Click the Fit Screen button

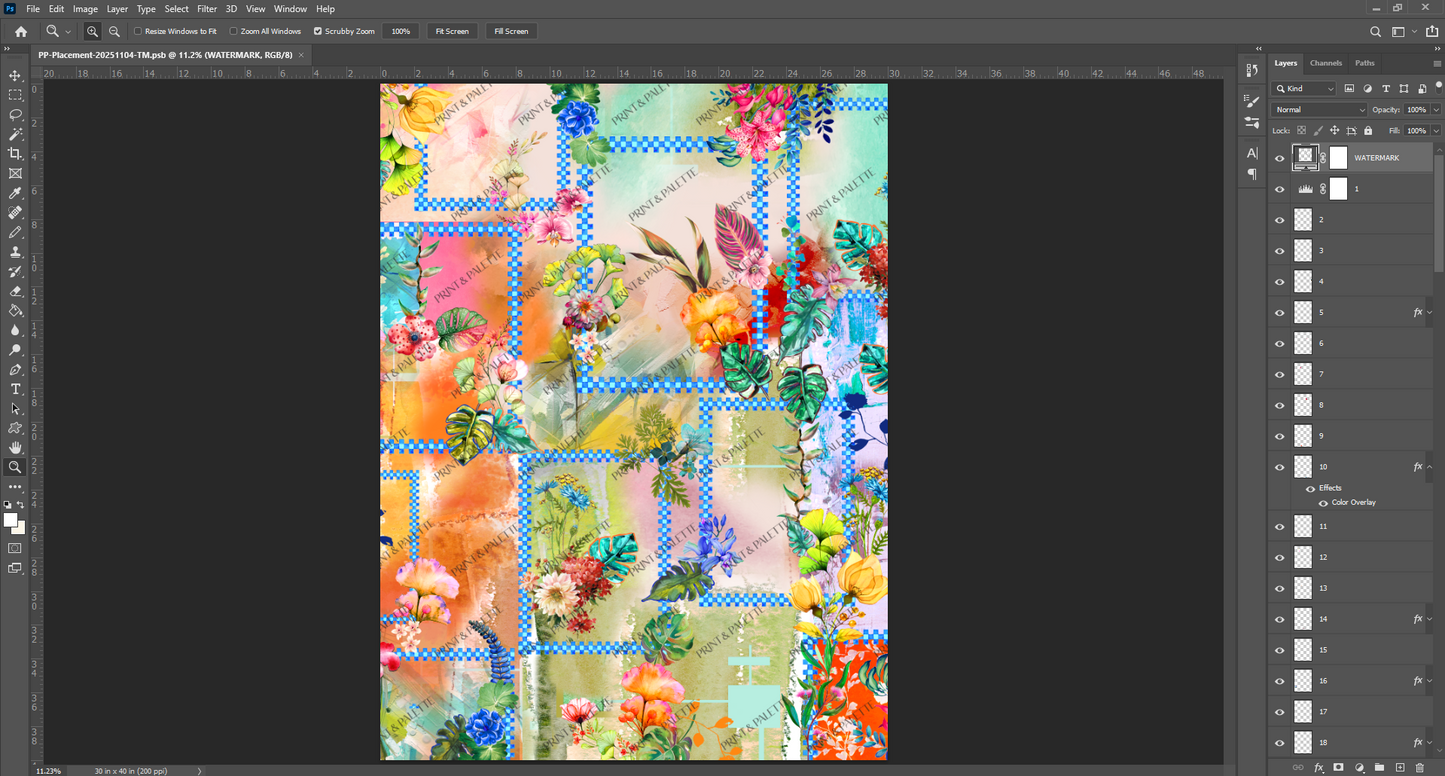coord(452,31)
